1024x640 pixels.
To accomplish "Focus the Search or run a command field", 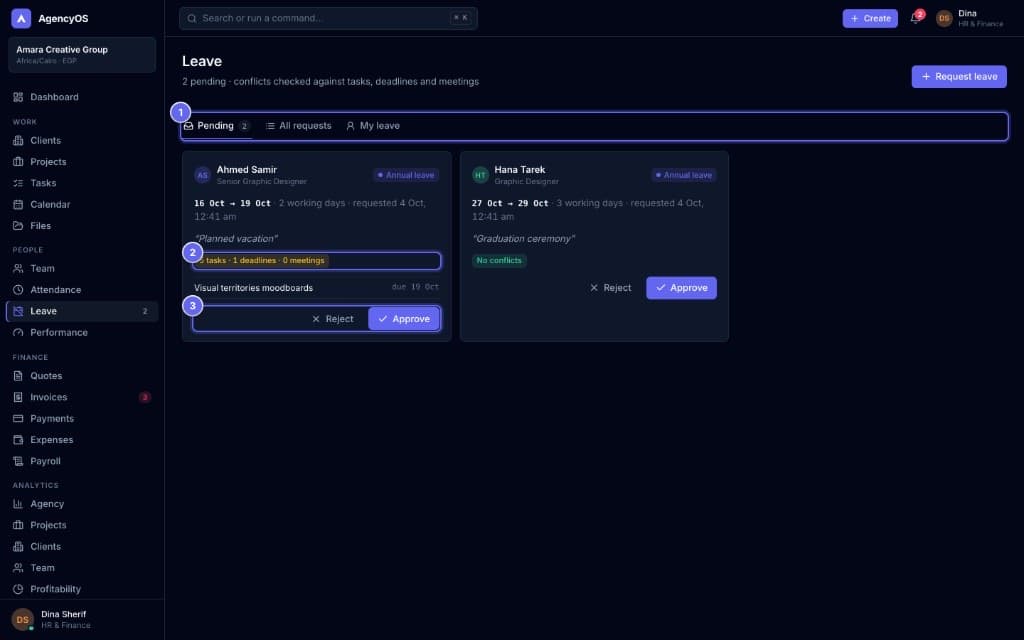I will point(328,18).
